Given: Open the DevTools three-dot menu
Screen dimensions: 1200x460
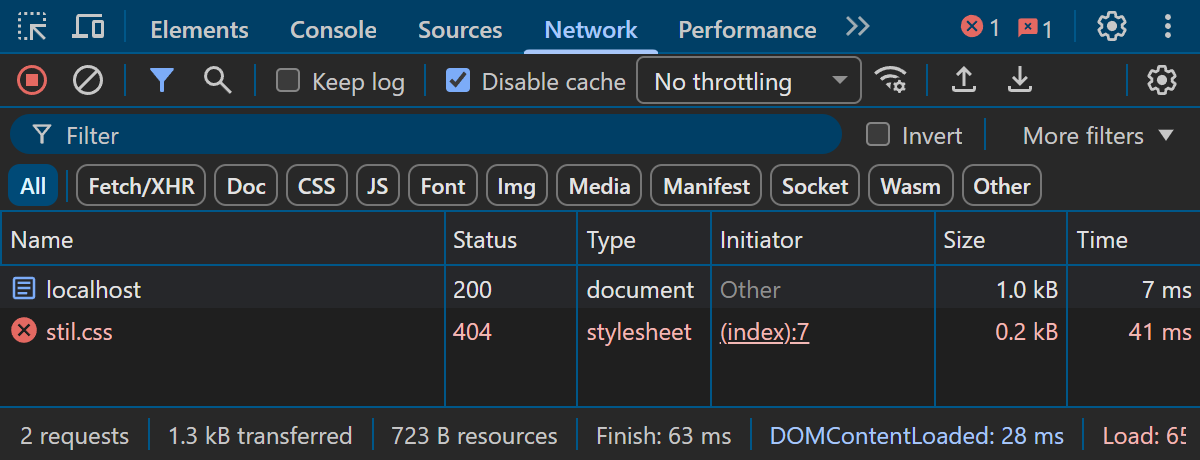Looking at the screenshot, I should pyautogui.click(x=1167, y=27).
